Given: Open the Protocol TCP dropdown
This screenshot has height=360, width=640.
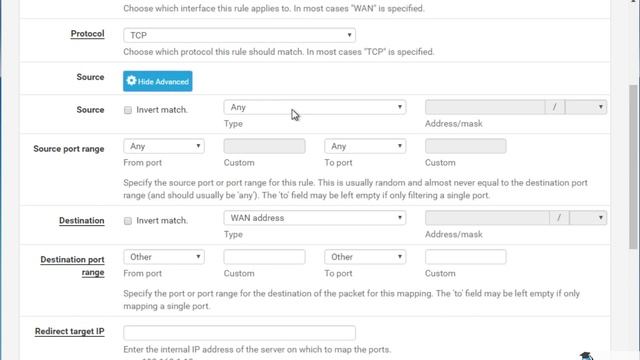Looking at the screenshot, I should (x=239, y=35).
